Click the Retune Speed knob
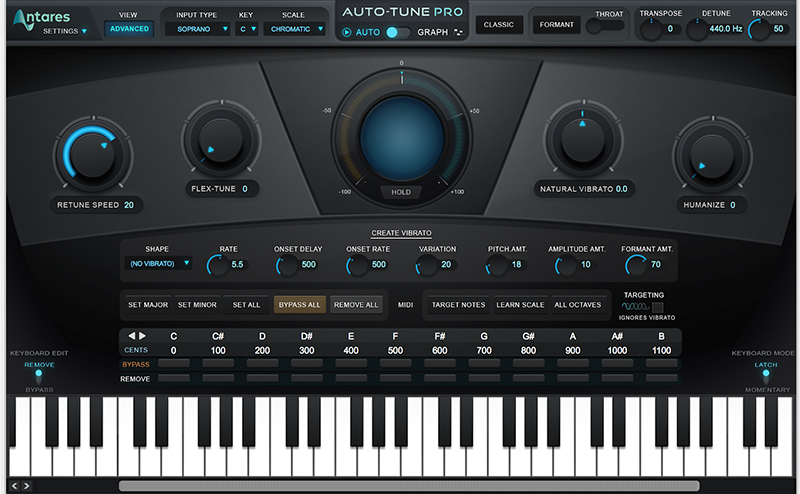 click(93, 155)
